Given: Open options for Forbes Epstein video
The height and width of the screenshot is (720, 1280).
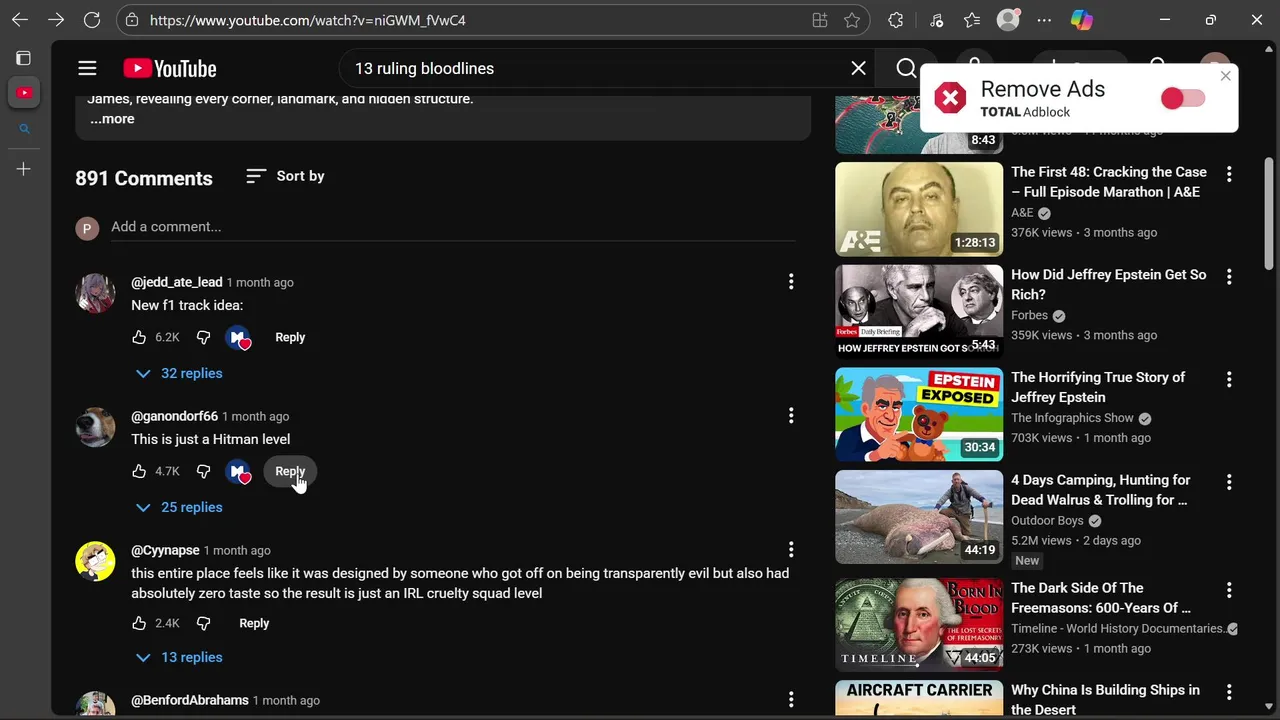Looking at the screenshot, I should (1229, 277).
